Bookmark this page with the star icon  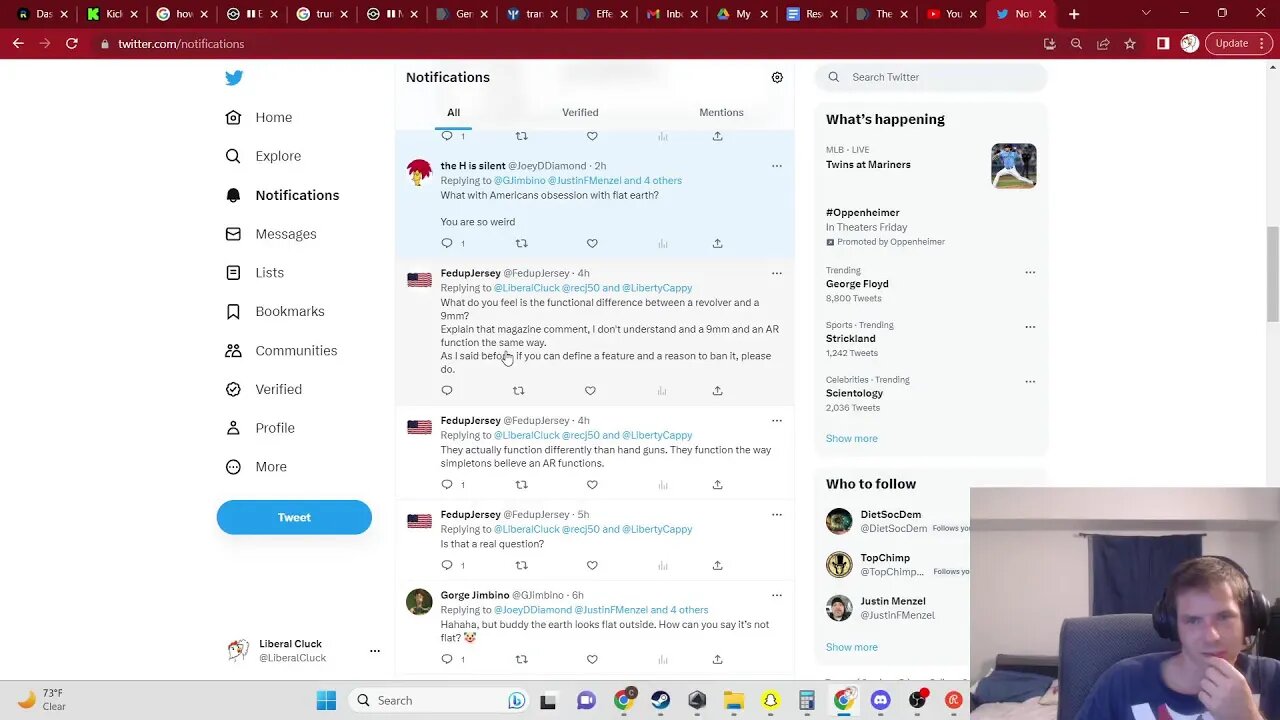click(1130, 44)
